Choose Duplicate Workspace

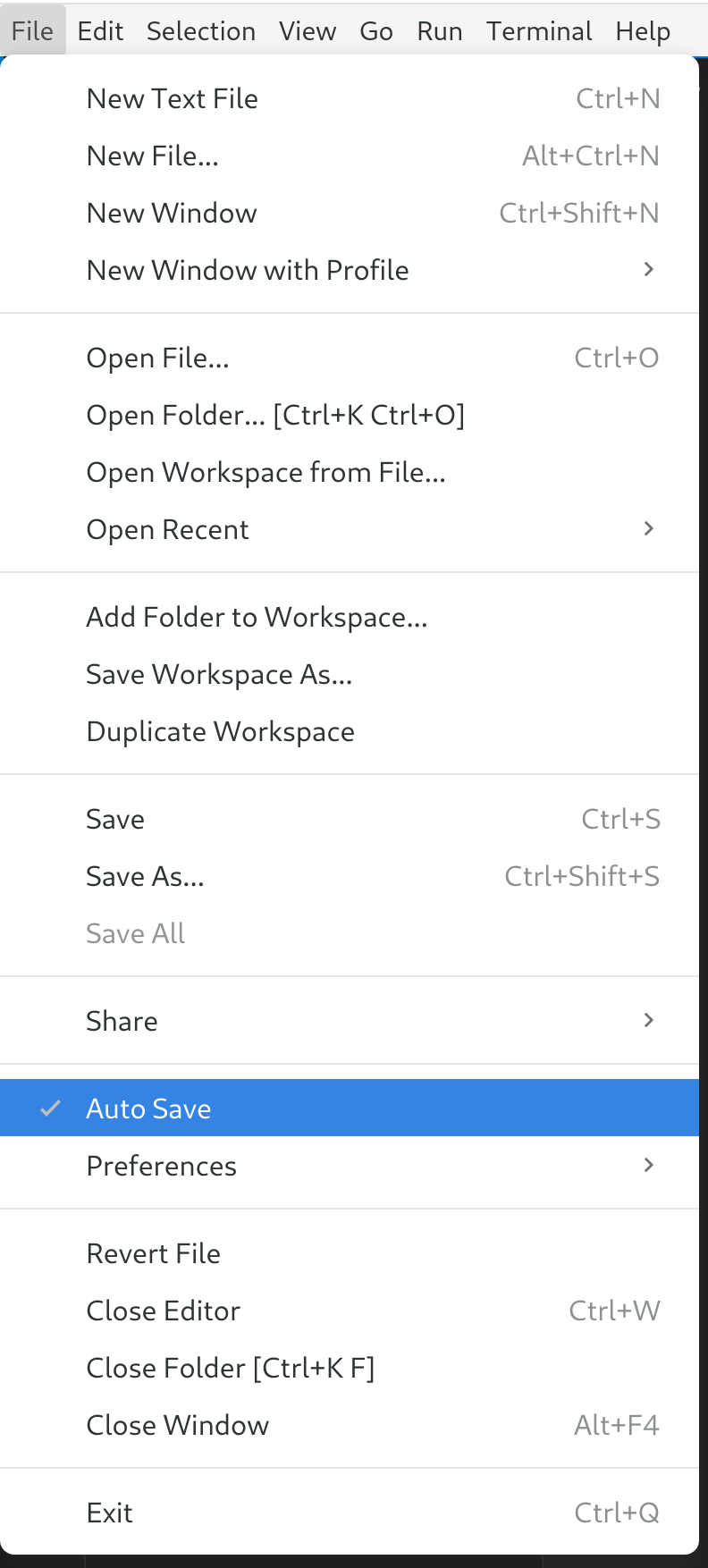coord(220,731)
